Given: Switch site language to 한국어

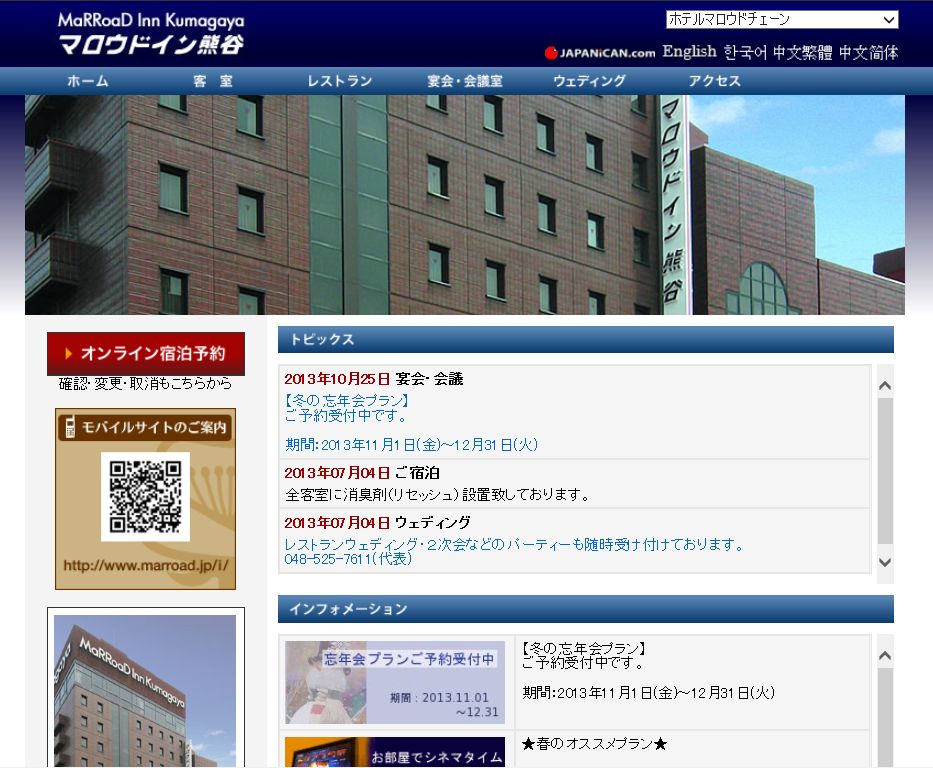Looking at the screenshot, I should pyautogui.click(x=745, y=52).
